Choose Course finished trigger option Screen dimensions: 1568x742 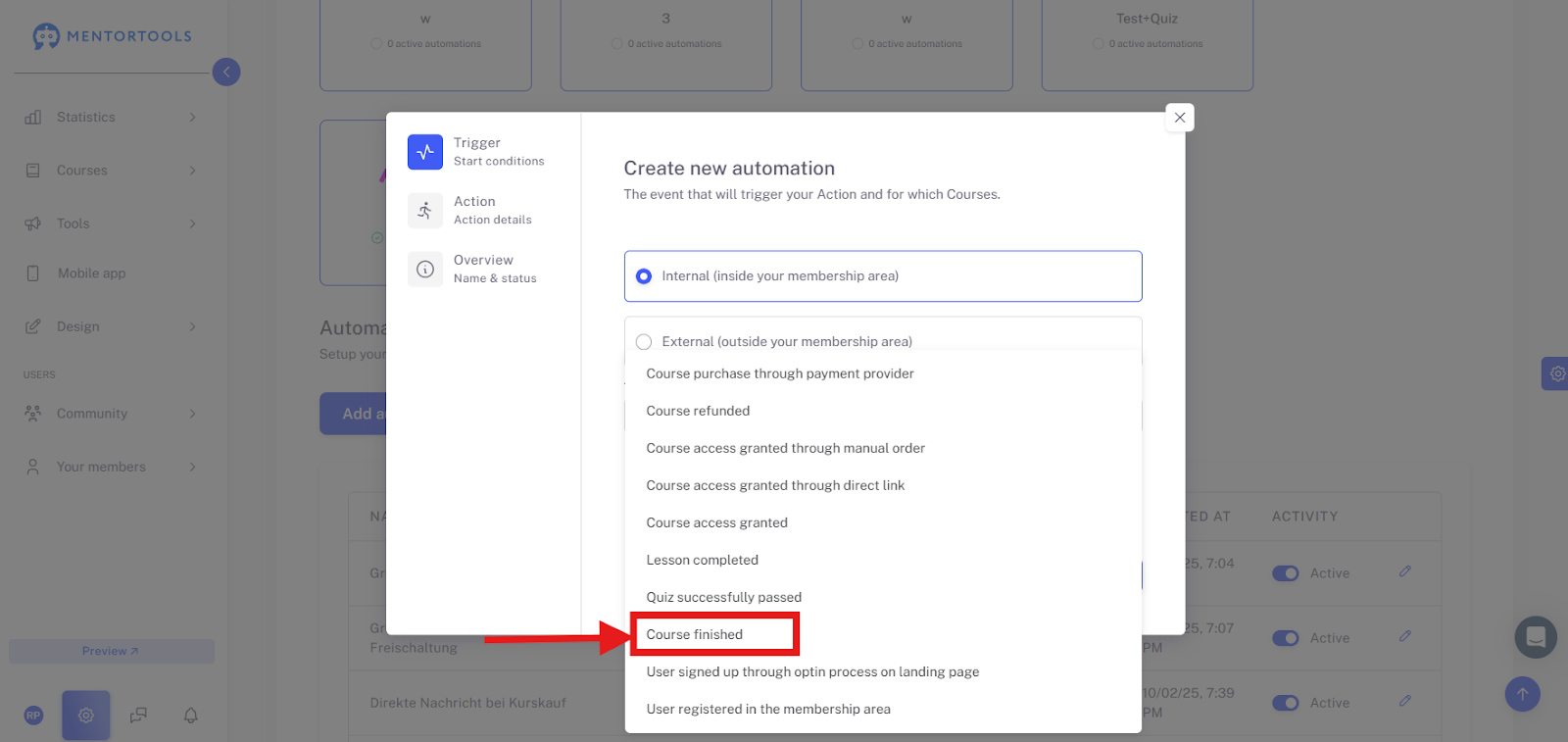tap(883, 634)
